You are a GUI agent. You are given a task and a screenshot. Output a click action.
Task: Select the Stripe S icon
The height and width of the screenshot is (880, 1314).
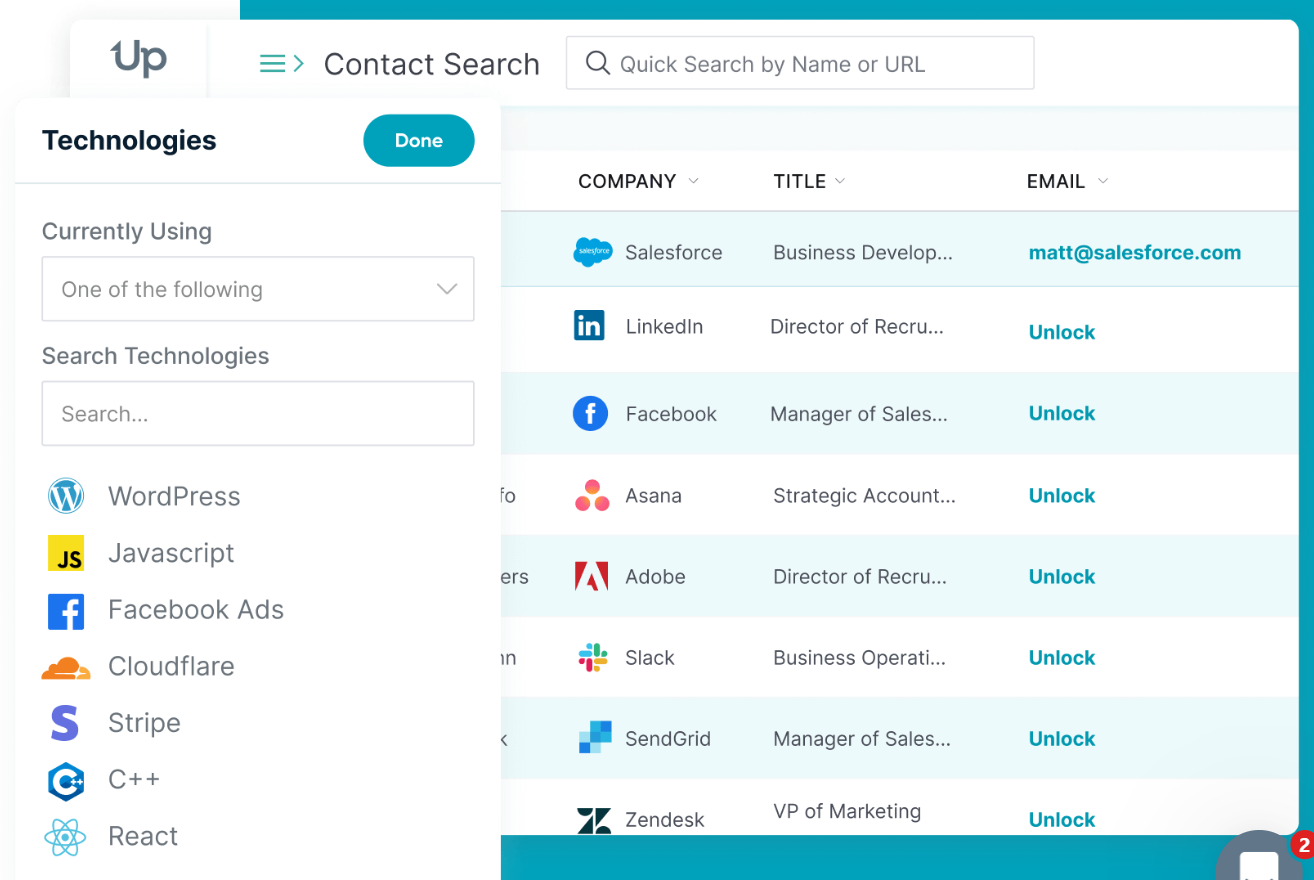pos(65,723)
